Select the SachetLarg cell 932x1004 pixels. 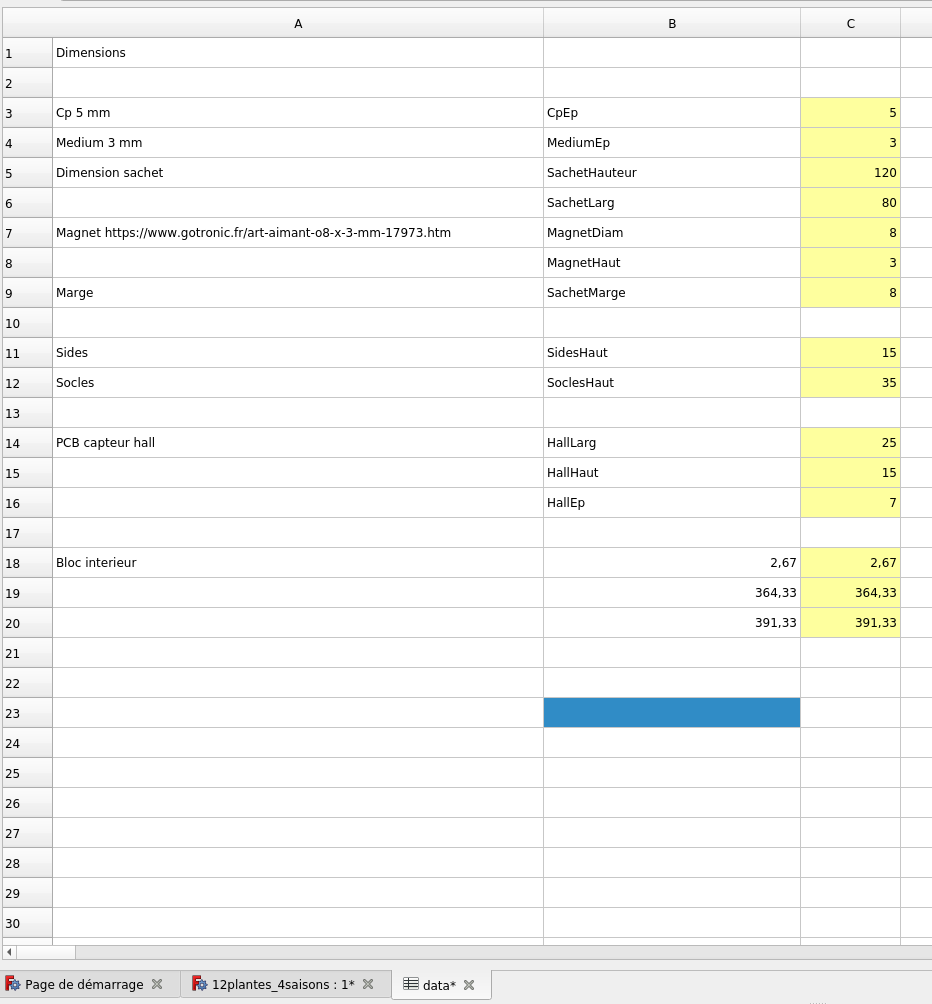click(671, 203)
